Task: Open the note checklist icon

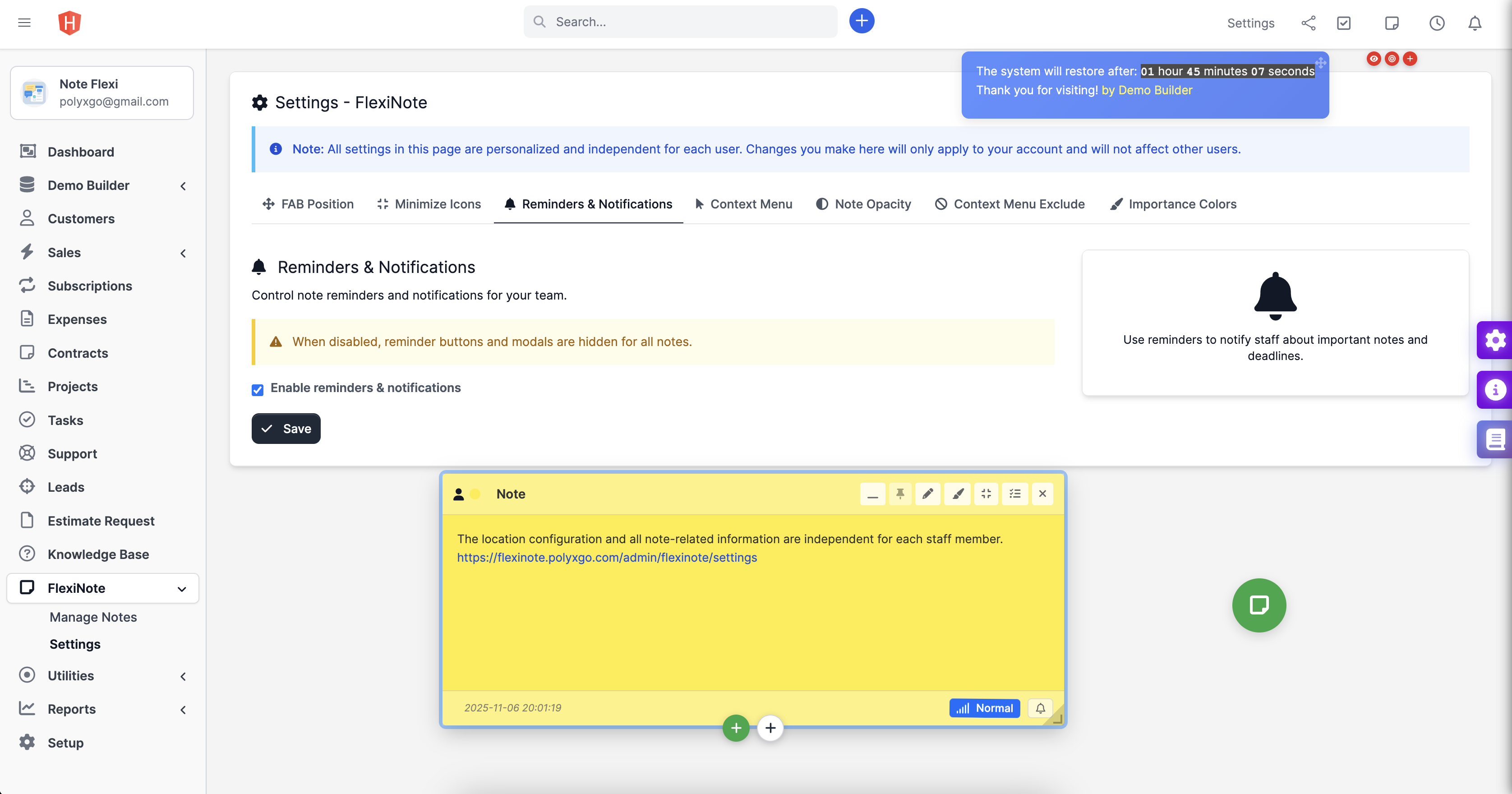Action: 1015,494
